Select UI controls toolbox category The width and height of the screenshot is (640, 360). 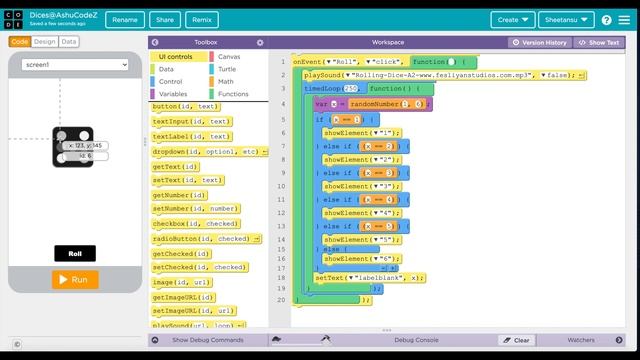pos(179,57)
